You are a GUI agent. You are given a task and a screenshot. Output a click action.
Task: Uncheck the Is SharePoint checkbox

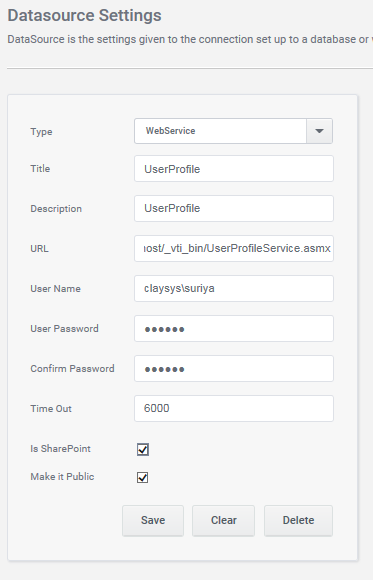click(x=143, y=449)
